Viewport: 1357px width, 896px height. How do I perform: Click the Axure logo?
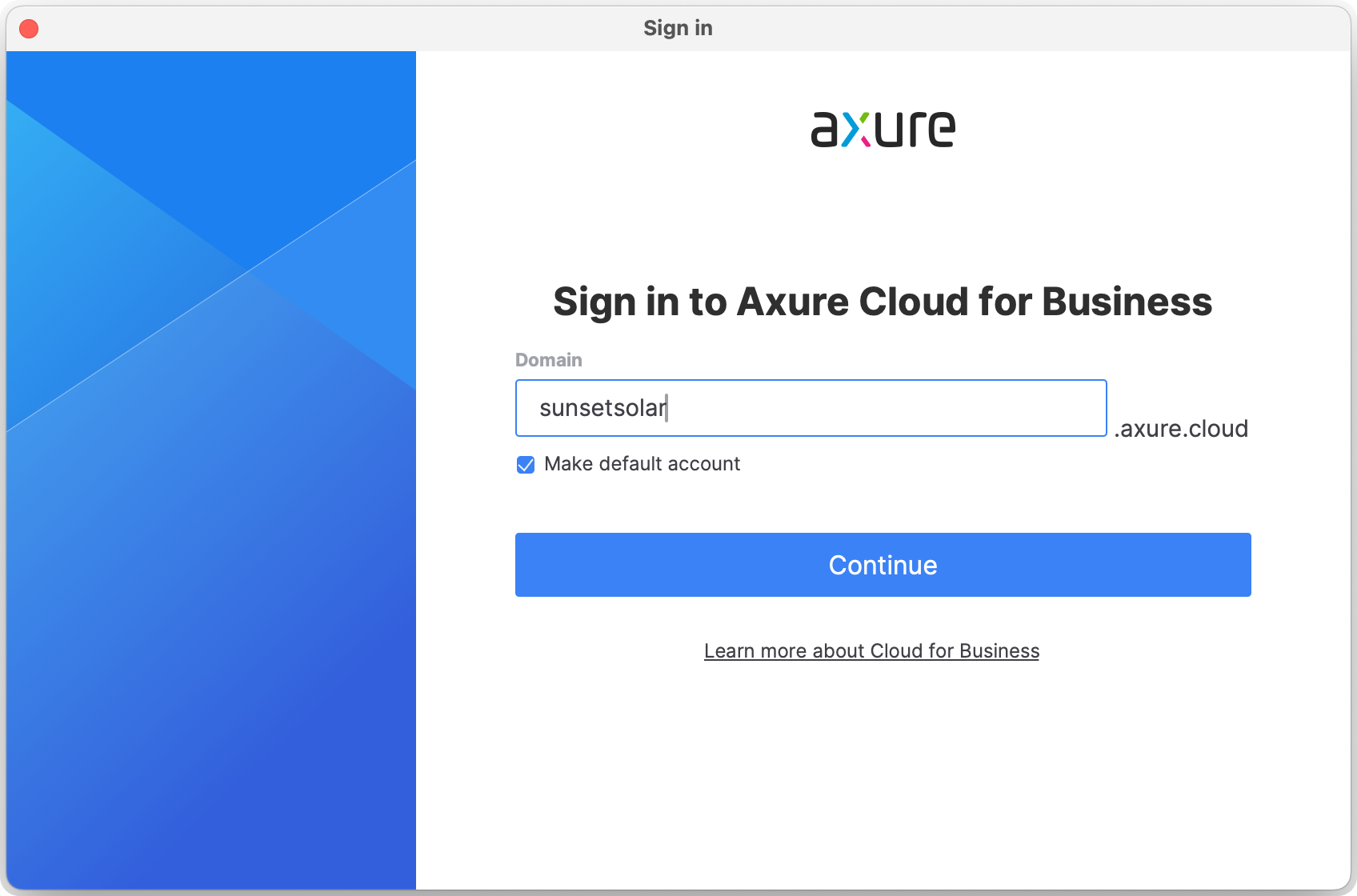tap(883, 130)
